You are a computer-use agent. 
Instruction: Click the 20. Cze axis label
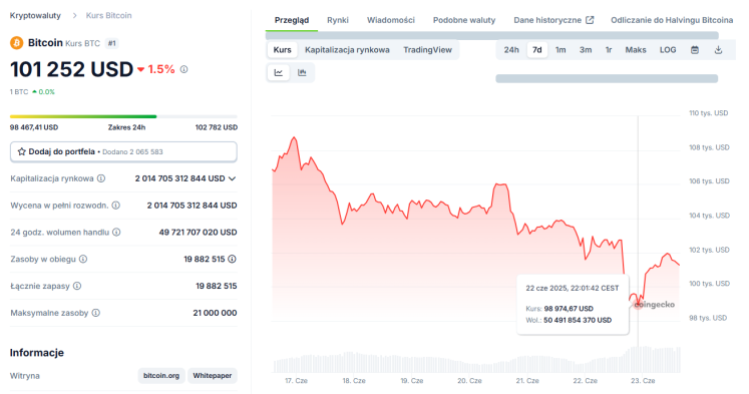point(470,381)
